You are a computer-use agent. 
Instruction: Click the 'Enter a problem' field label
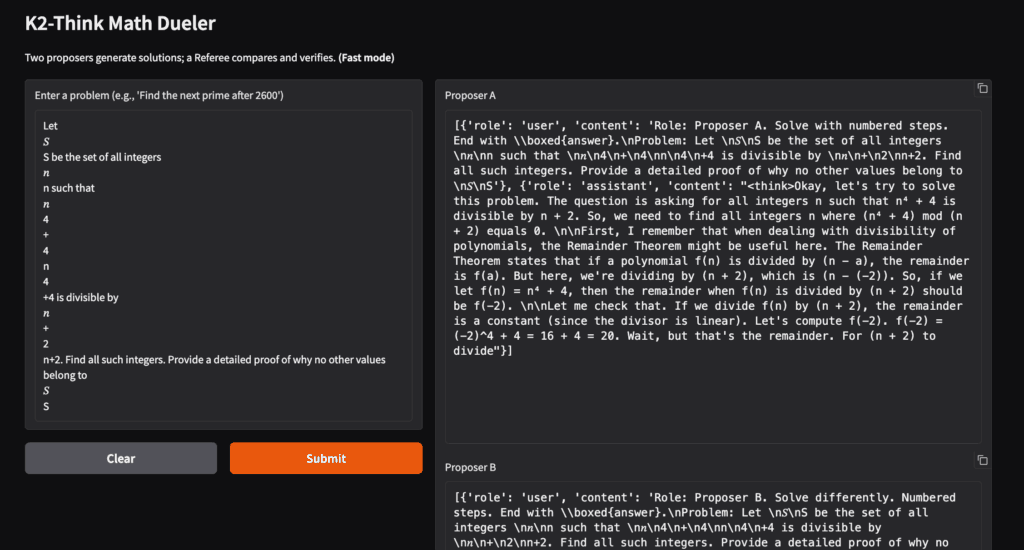coord(159,95)
